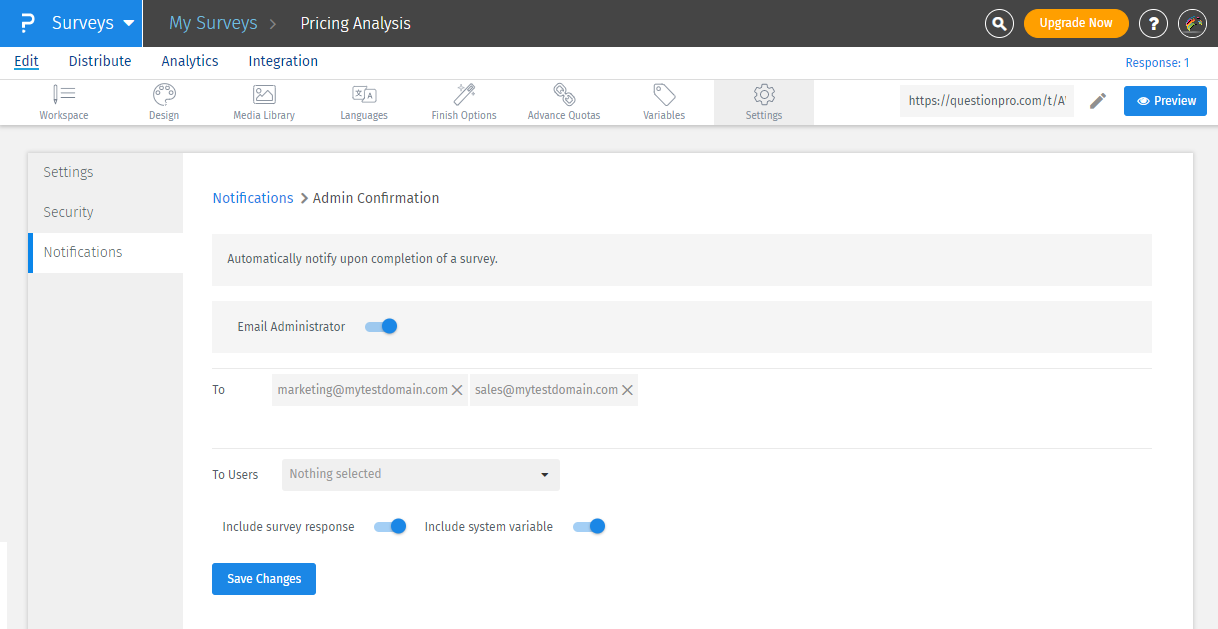Toggle Include survey response switch
Screen dimensions: 1218x629
click(x=390, y=526)
